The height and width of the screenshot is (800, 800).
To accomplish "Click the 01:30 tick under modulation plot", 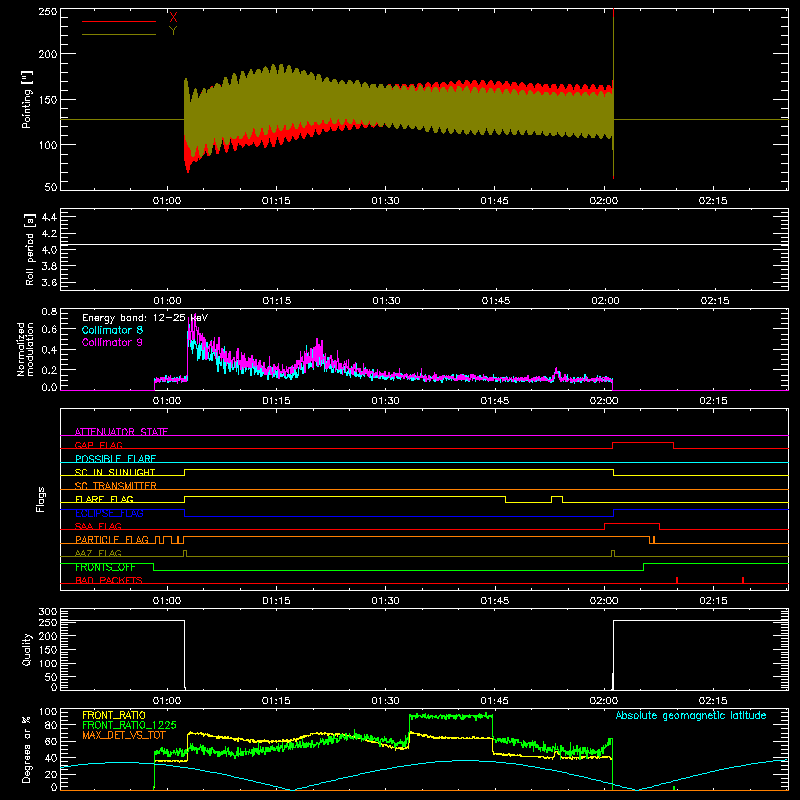I will pos(385,401).
